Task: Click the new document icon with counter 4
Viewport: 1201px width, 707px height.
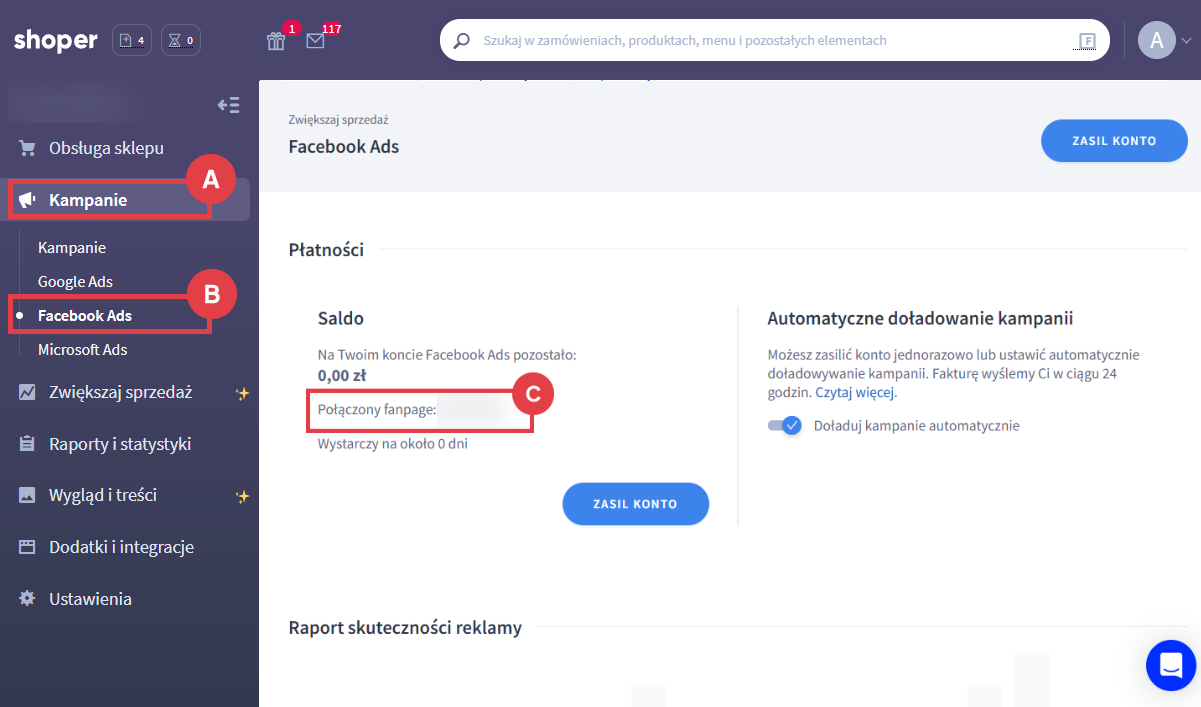Action: point(131,39)
